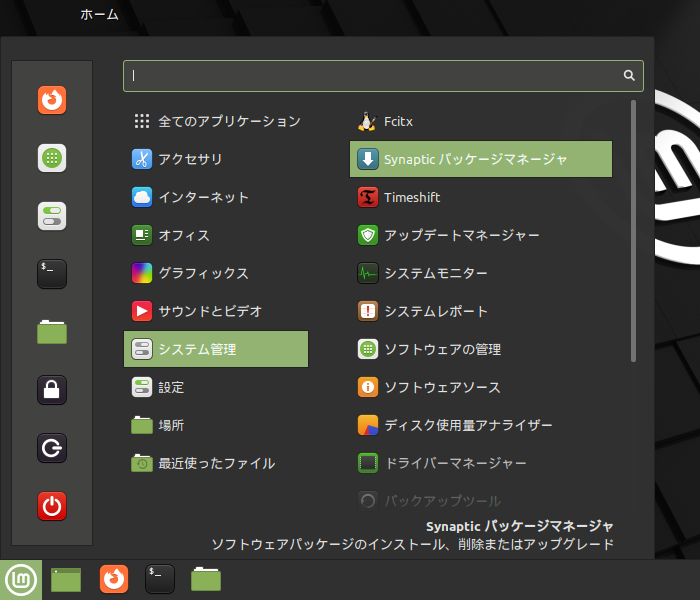Click the application list scrollbar
Image resolution: width=700 pixels, height=600 pixels.
(633, 231)
